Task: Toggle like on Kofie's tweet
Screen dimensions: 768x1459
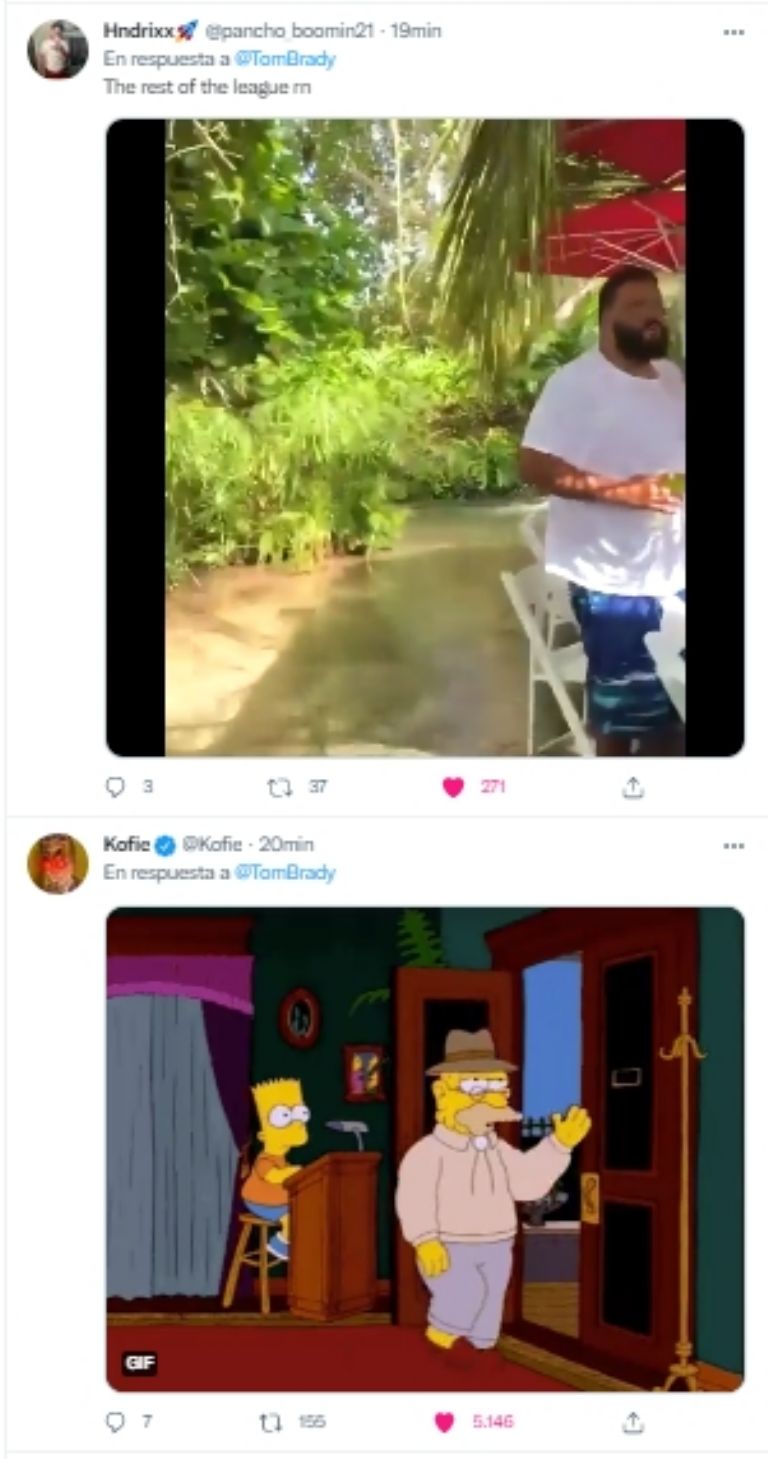Action: 445,1422
